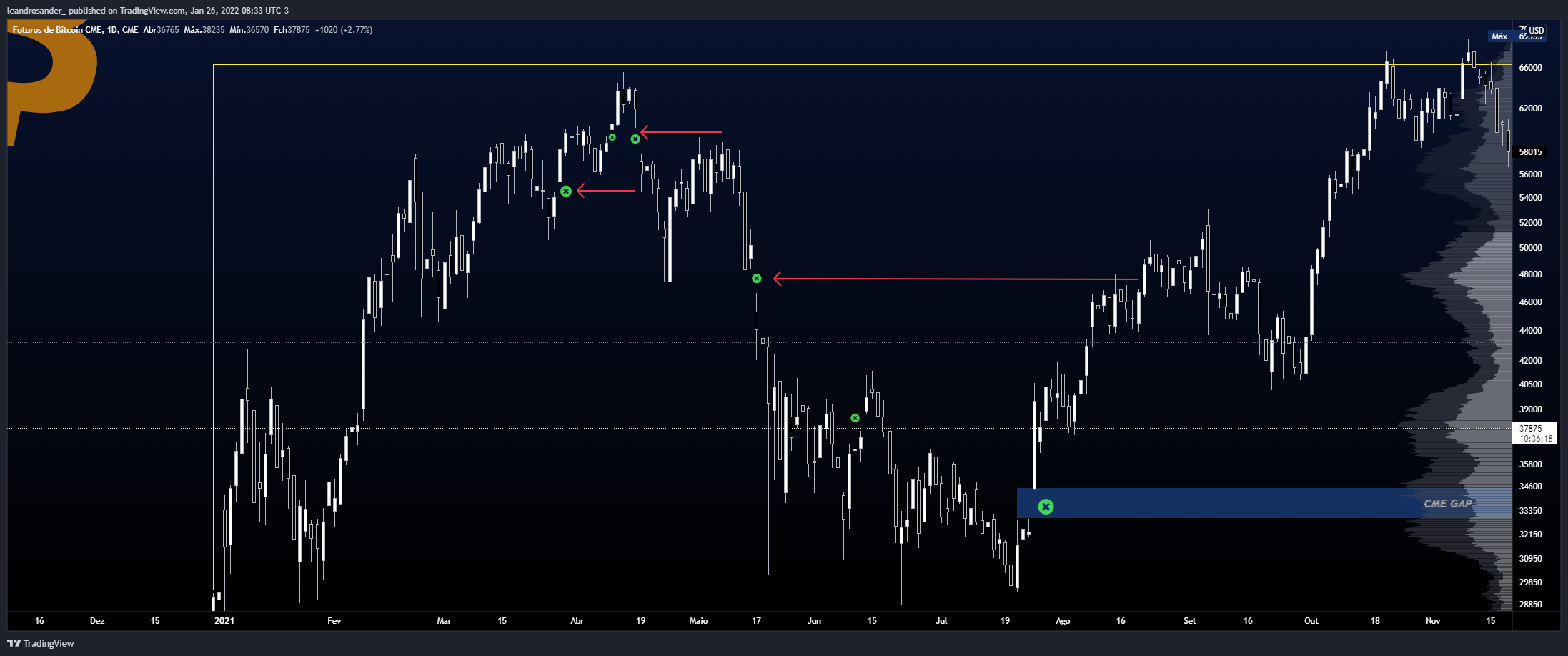Click the 44000 price axis label

[1531, 331]
